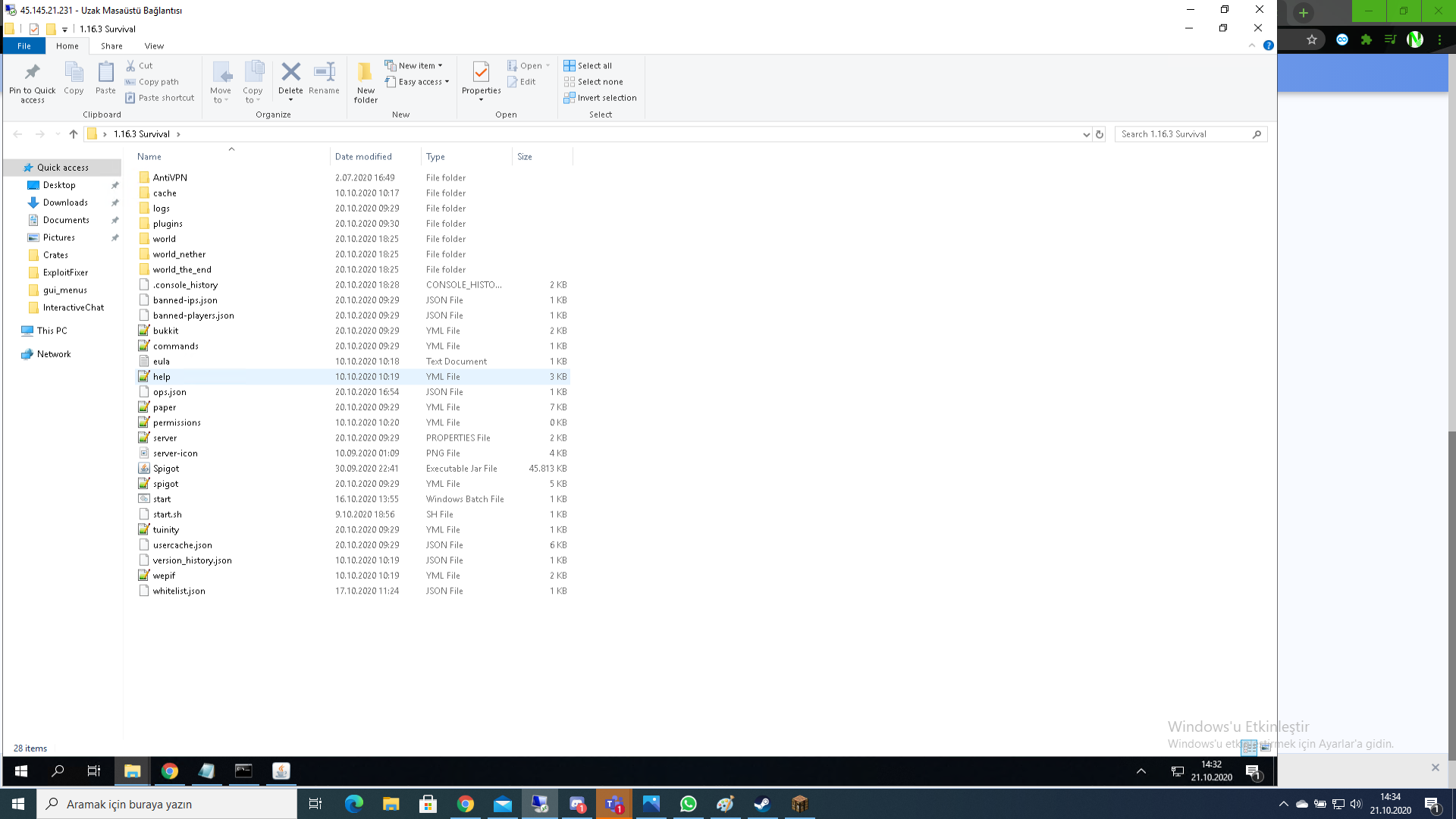Open remote Windows Start button
1456x819 pixels.
click(21, 771)
